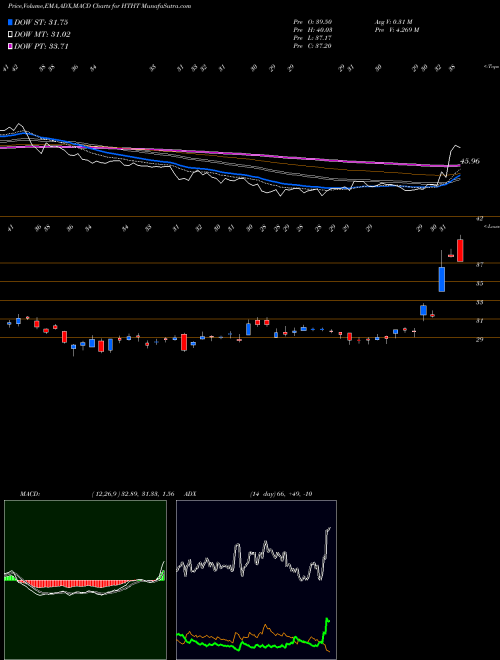
Task: Click the 31 price axis label
Action: pos(479,321)
